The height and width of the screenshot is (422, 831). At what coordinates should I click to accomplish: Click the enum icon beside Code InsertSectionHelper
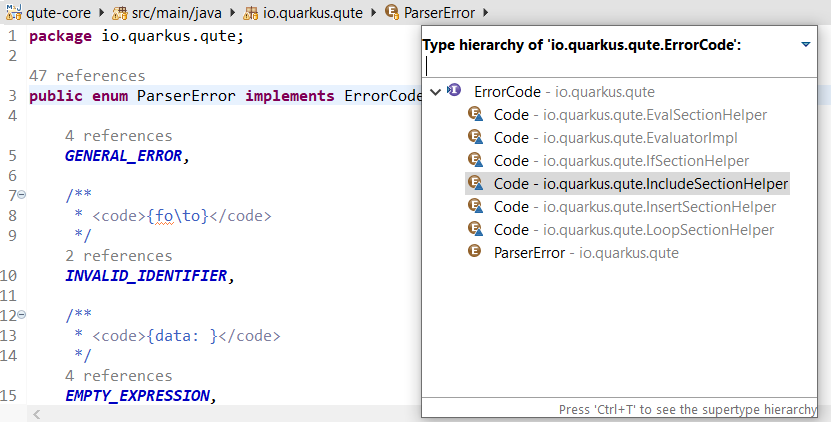(475, 206)
